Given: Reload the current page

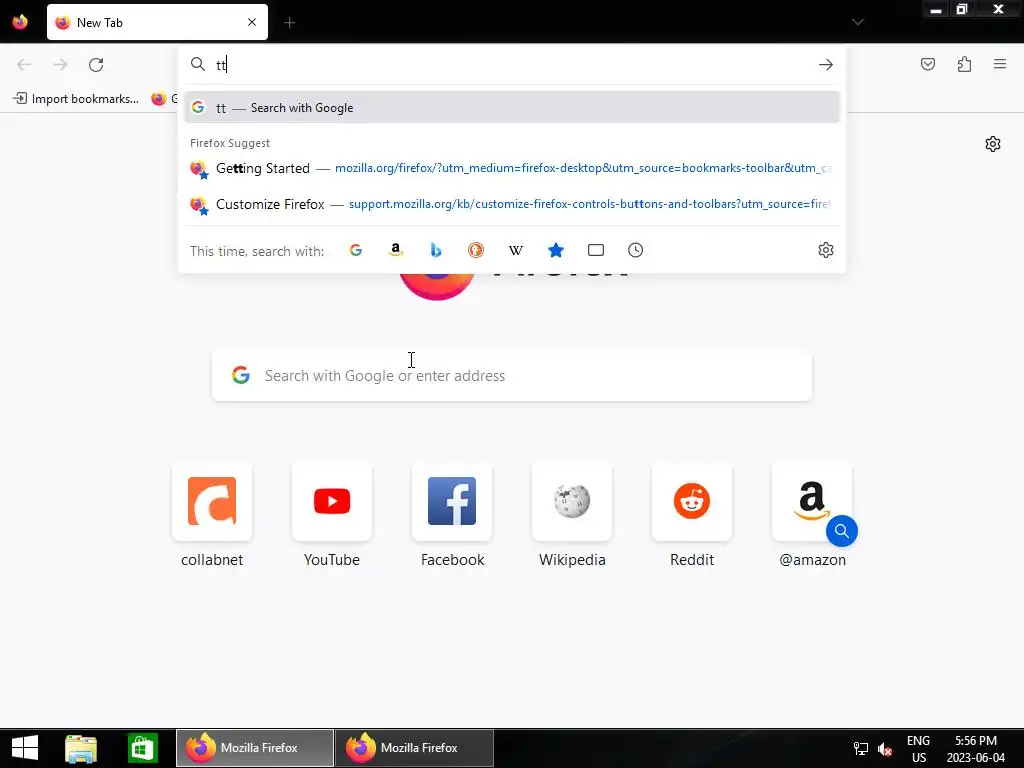Looking at the screenshot, I should coord(96,65).
